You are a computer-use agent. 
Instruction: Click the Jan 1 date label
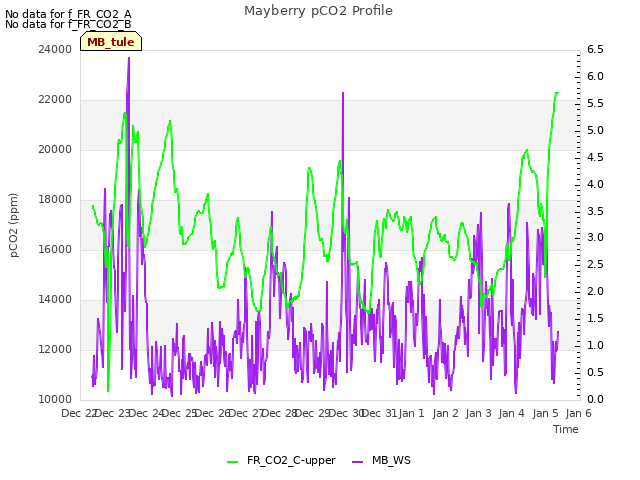[412, 413]
